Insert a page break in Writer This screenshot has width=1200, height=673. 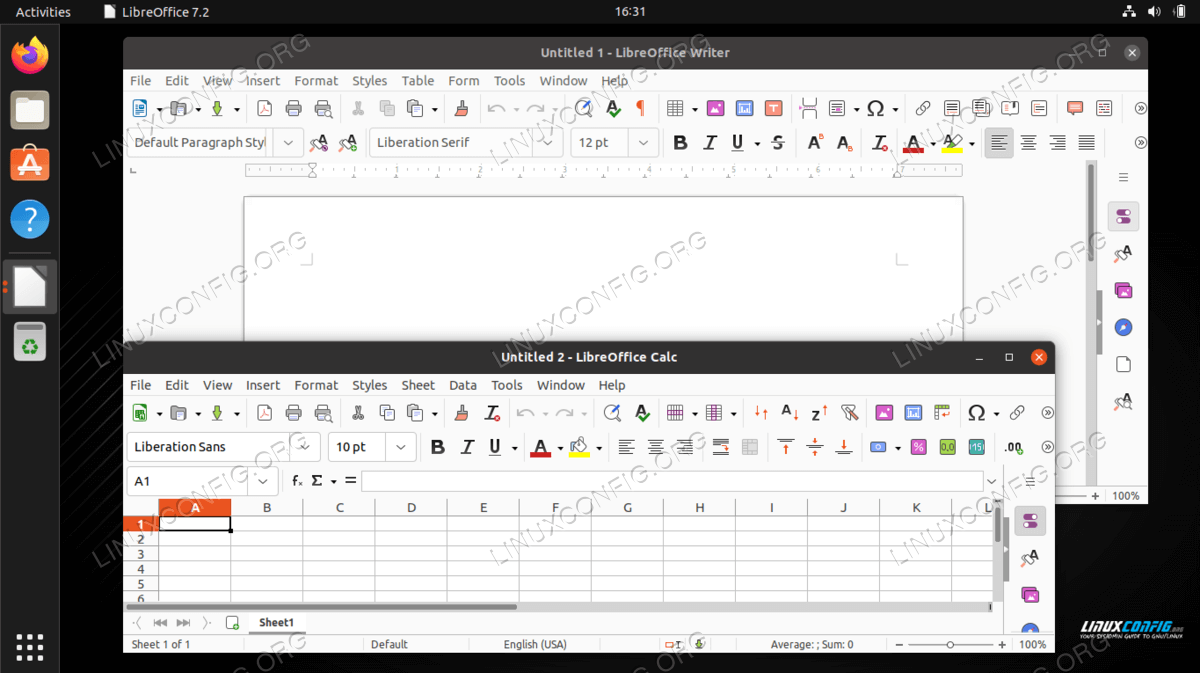click(x=809, y=109)
